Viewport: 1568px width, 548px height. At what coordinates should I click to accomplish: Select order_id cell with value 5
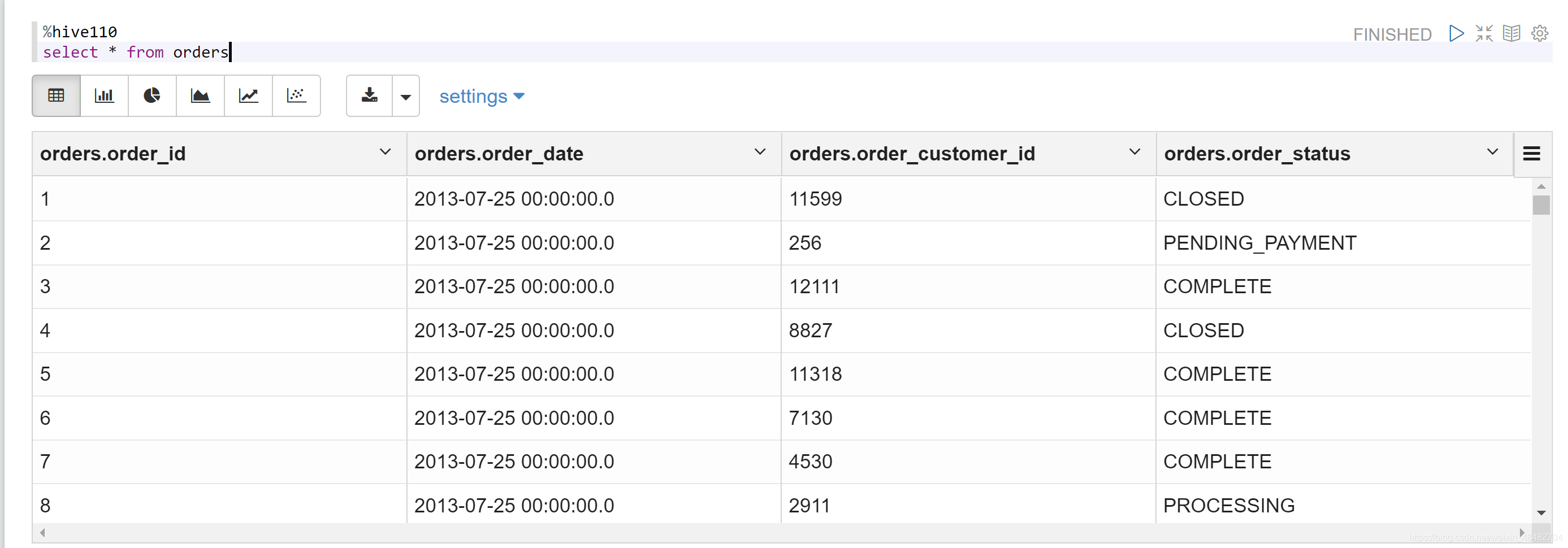point(219,374)
